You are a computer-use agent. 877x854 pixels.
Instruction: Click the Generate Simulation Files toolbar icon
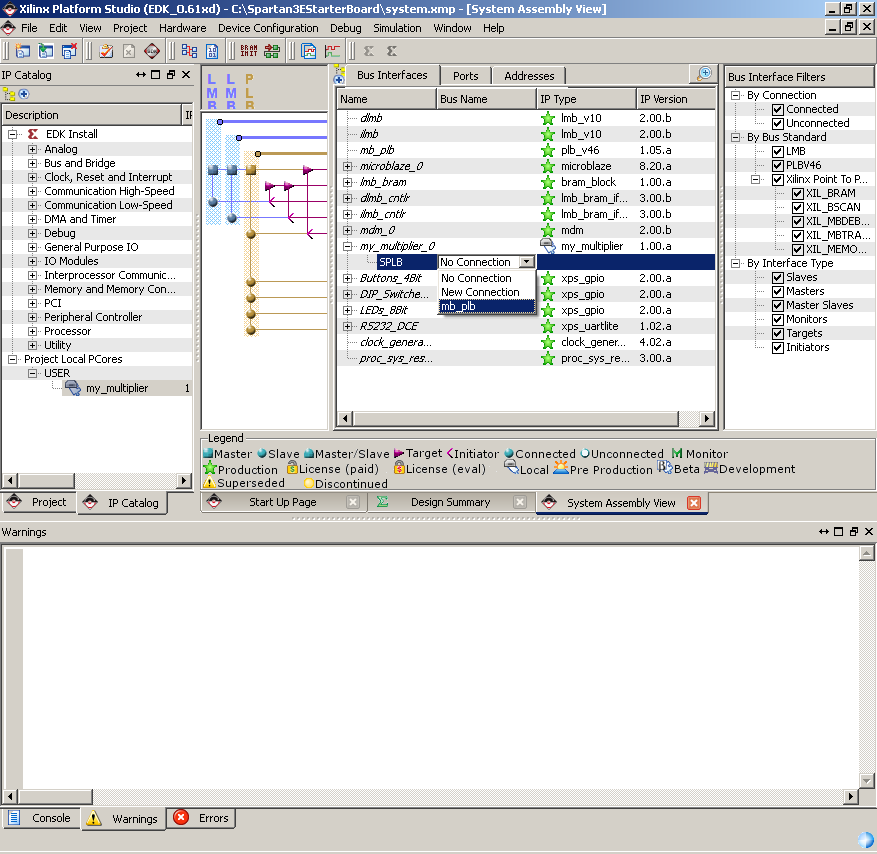click(x=308, y=51)
